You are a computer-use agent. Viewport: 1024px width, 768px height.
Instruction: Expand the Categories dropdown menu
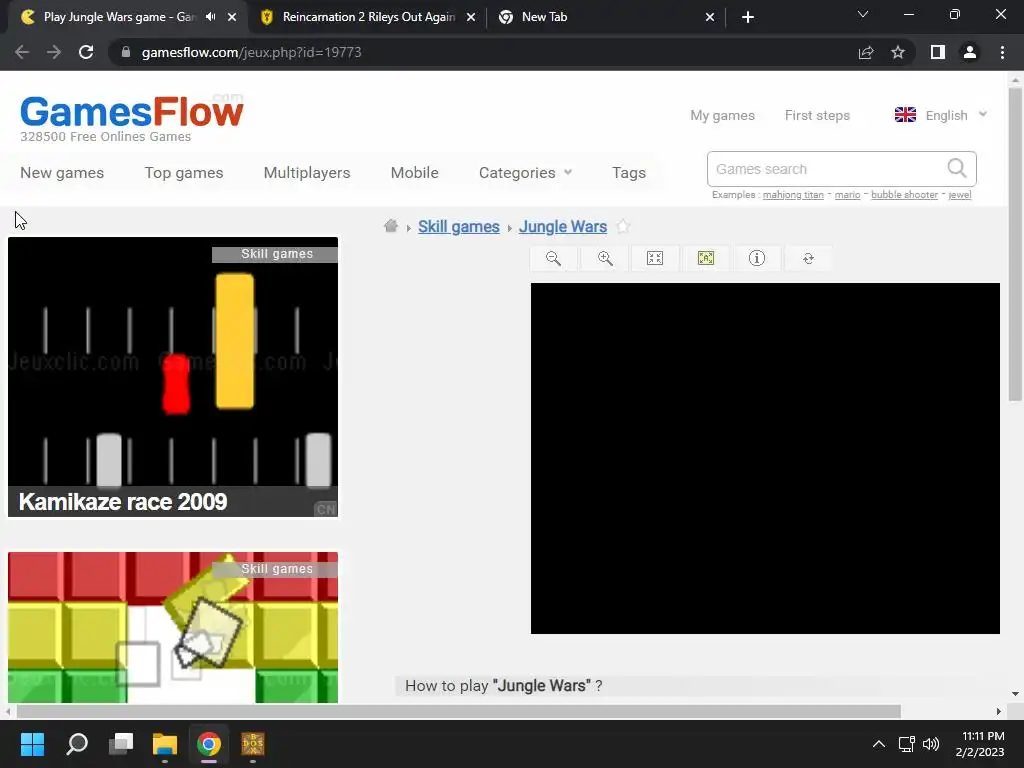point(525,172)
